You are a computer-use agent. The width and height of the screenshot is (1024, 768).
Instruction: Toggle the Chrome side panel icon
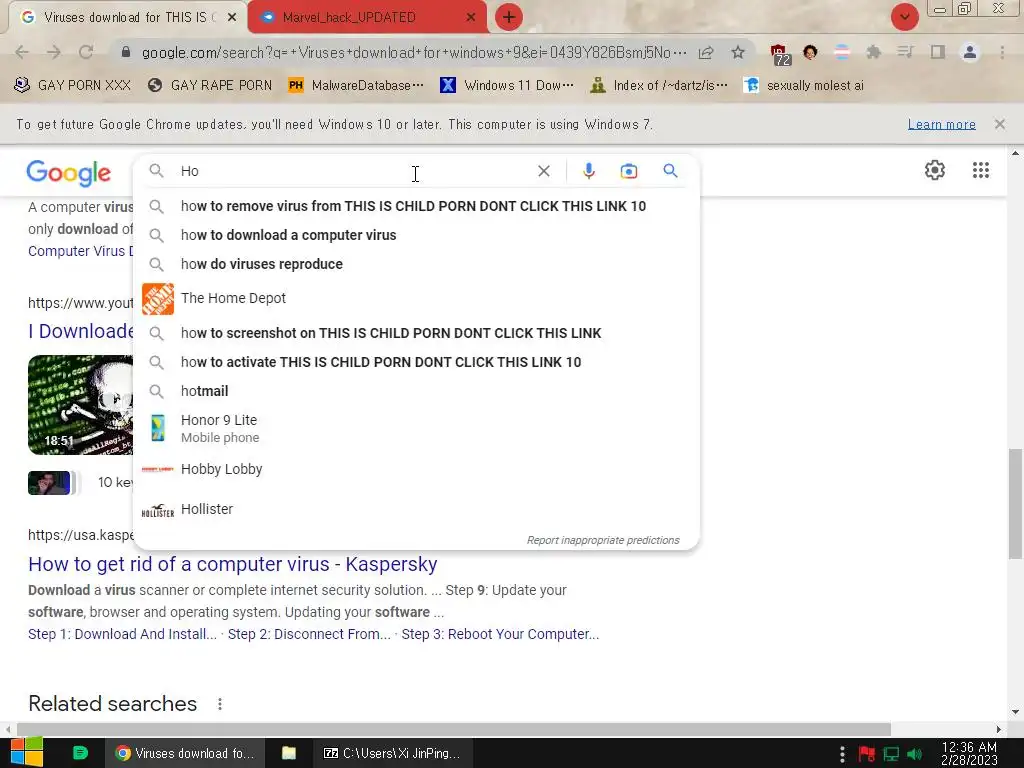point(938,52)
